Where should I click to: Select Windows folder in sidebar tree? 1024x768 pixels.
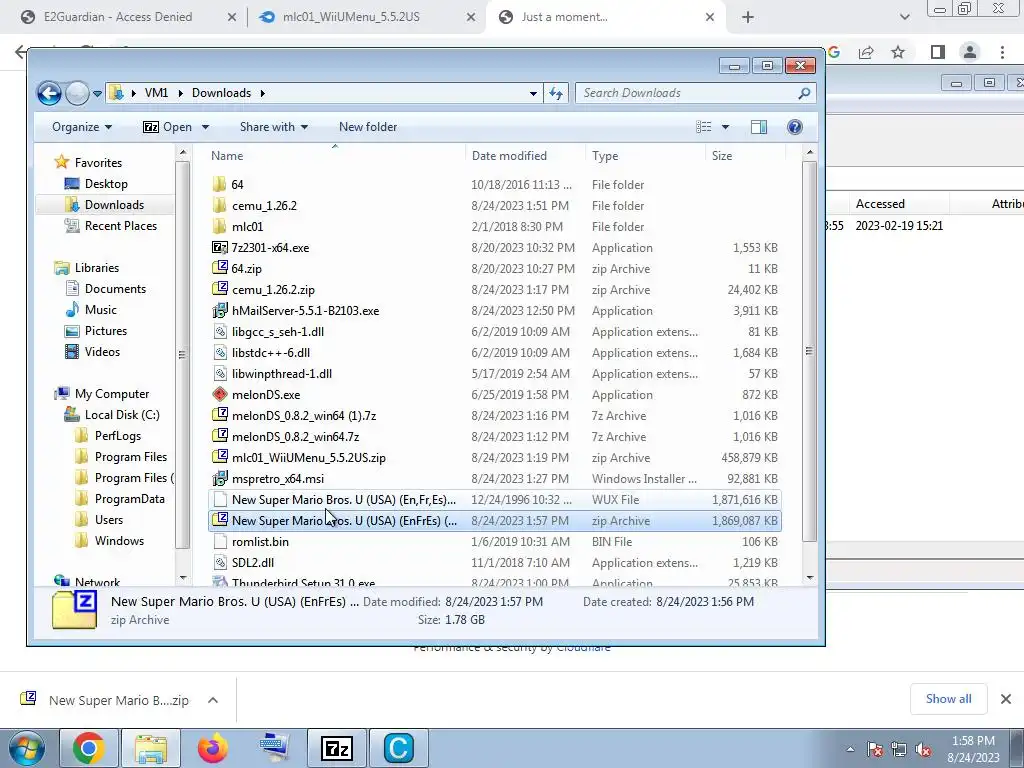click(x=119, y=541)
